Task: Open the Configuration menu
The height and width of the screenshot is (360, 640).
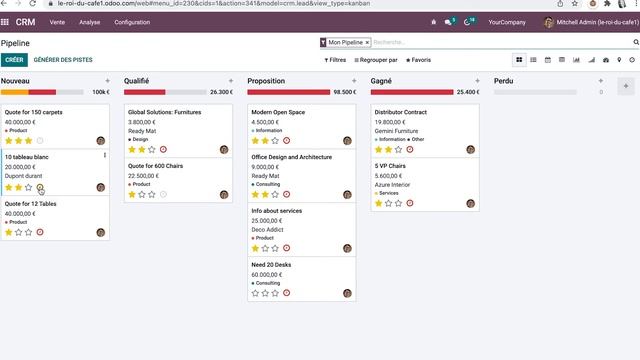Action: (x=132, y=22)
